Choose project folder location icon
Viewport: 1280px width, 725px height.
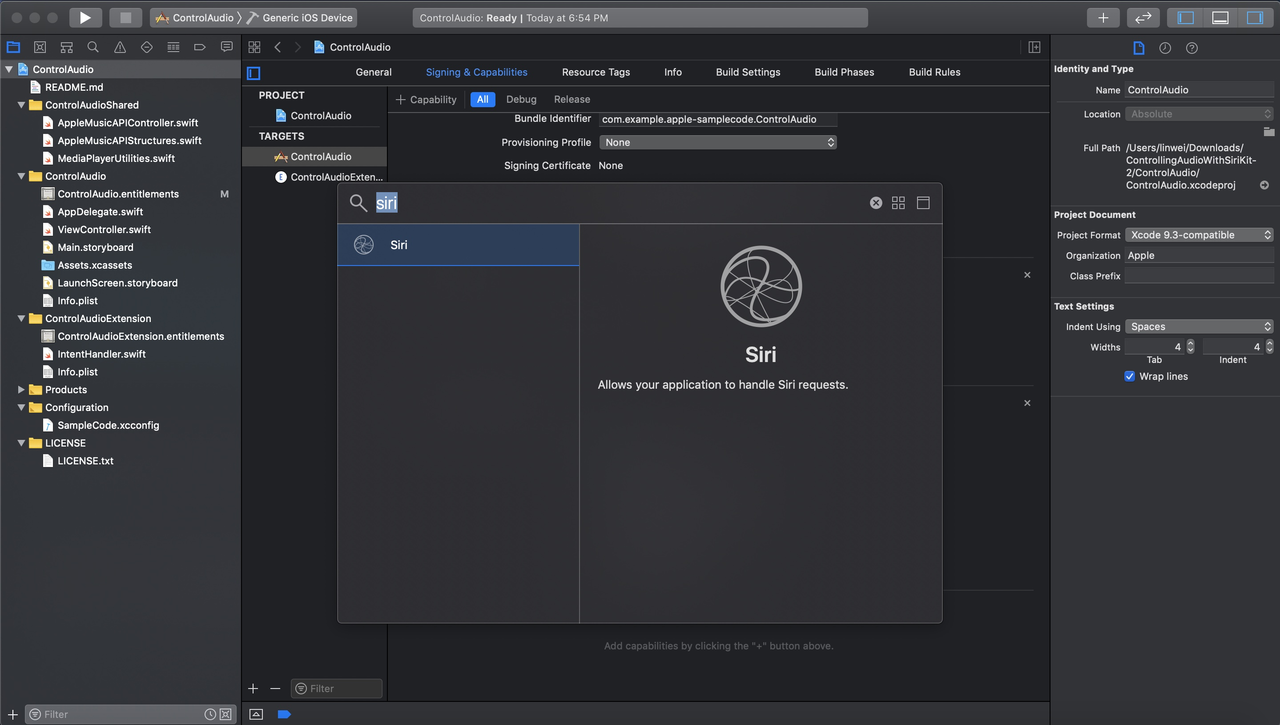point(1268,131)
